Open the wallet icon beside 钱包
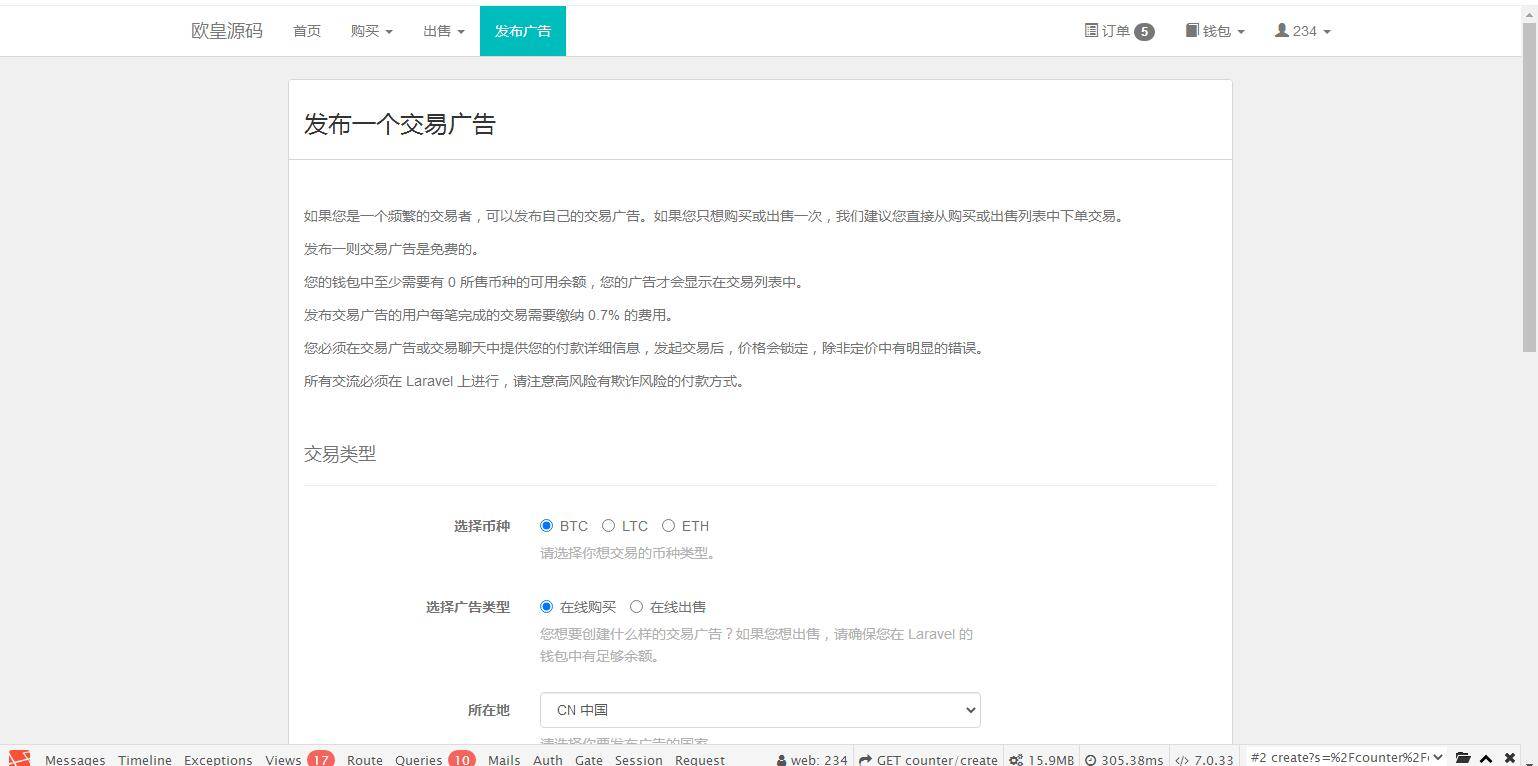This screenshot has height=766, width=1538. [1190, 31]
